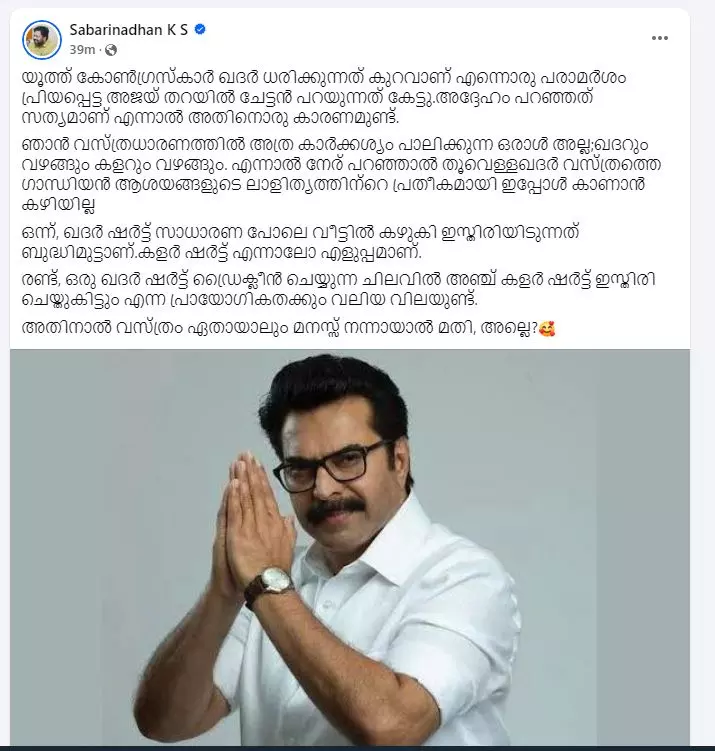Screen dimensions: 715x751
Task: Open the post via the 39m timestamp
Action: [82, 50]
